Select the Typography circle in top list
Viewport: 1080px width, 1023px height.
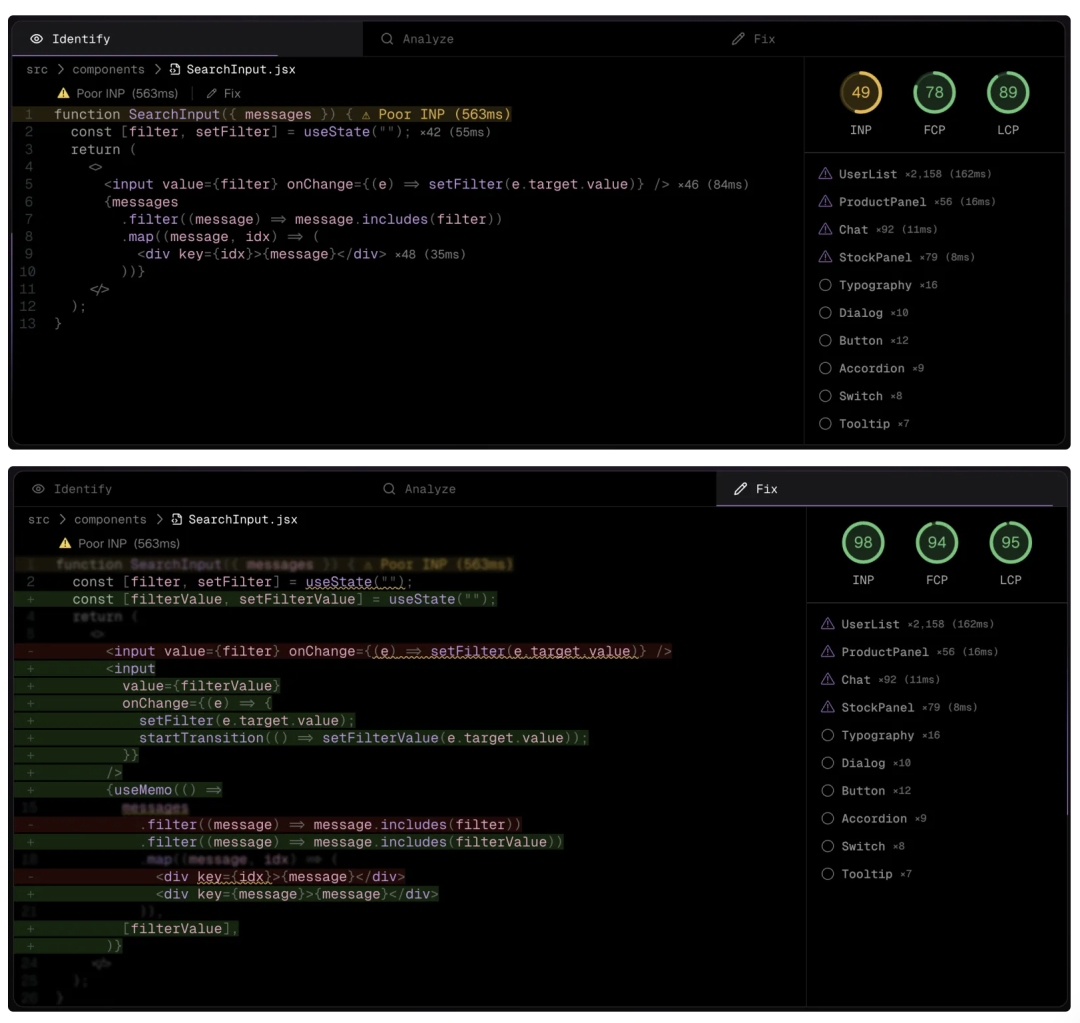tap(825, 285)
